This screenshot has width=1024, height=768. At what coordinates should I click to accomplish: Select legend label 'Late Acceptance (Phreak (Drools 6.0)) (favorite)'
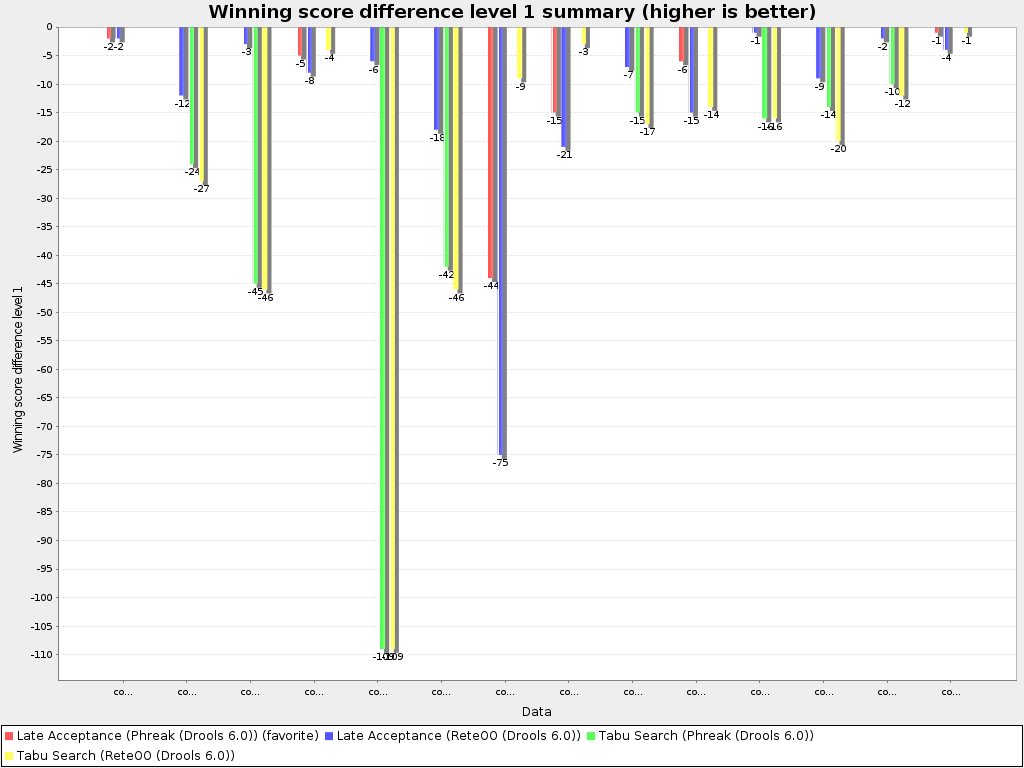click(167, 736)
